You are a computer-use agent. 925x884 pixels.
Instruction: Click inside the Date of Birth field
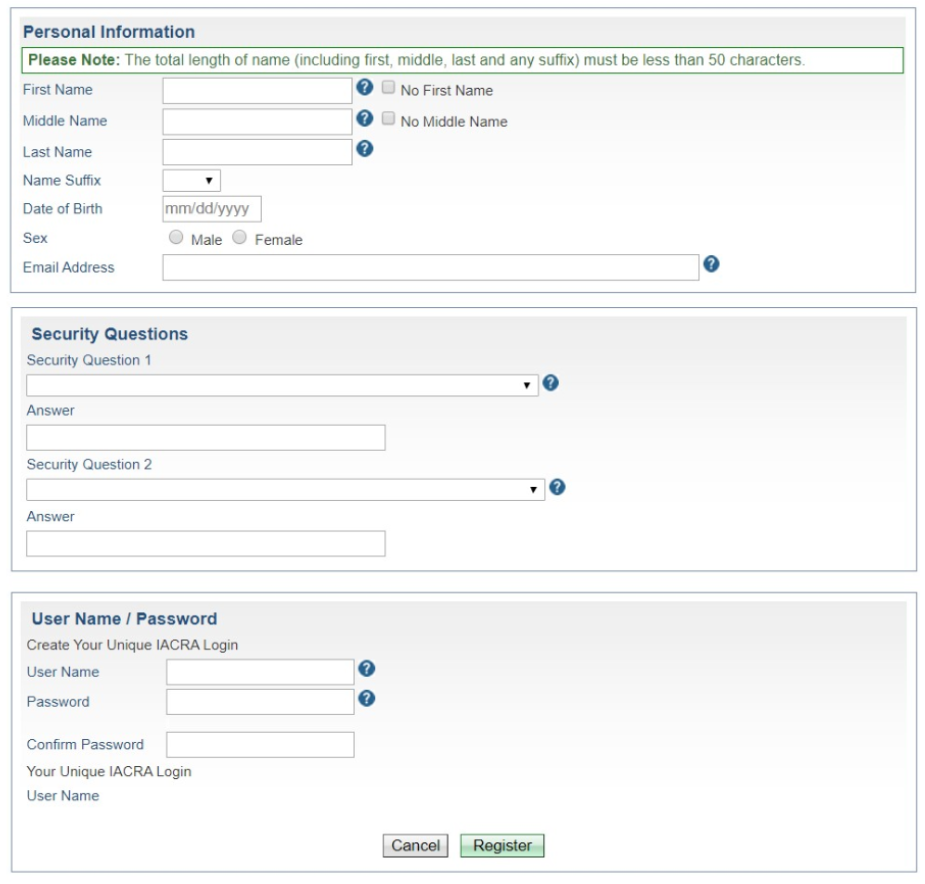pos(210,208)
